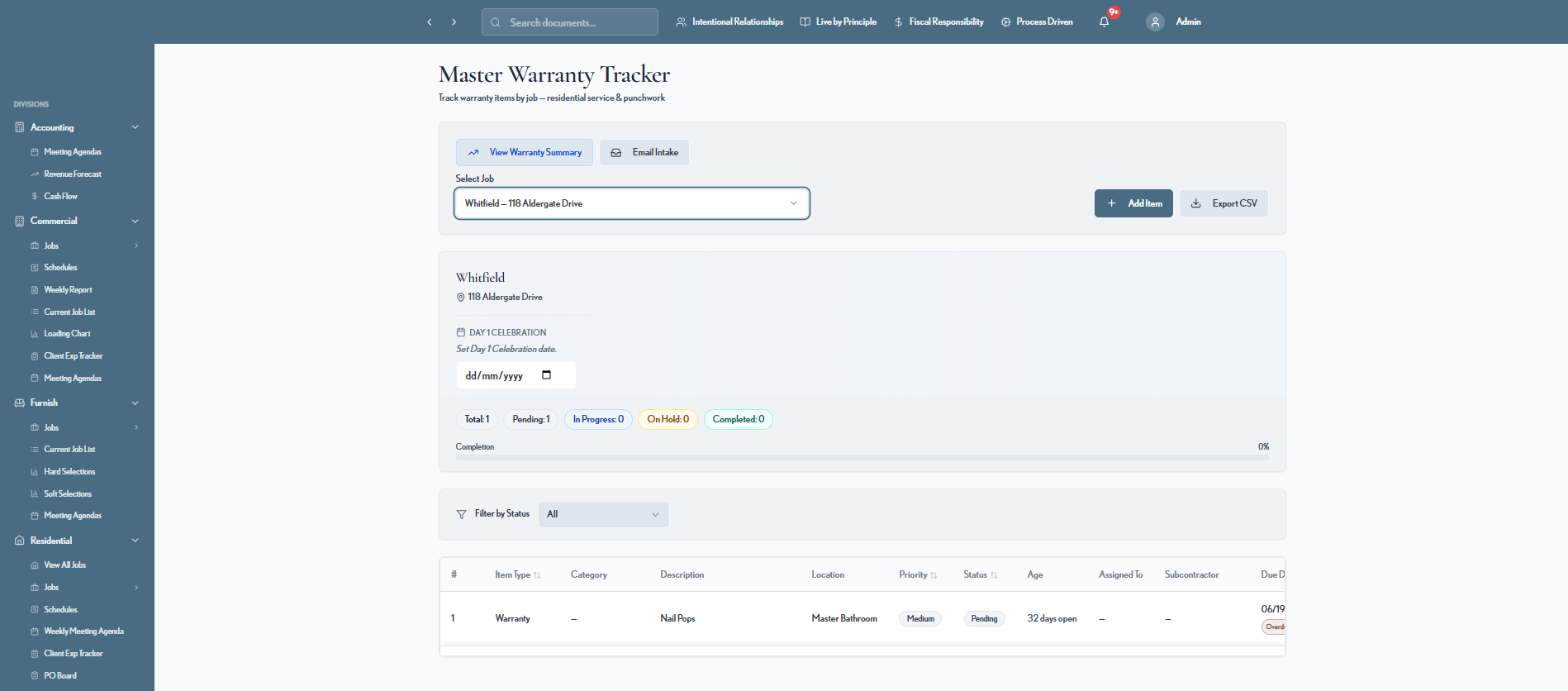Open Intentional Relationships menu
1568x691 pixels.
(729, 22)
